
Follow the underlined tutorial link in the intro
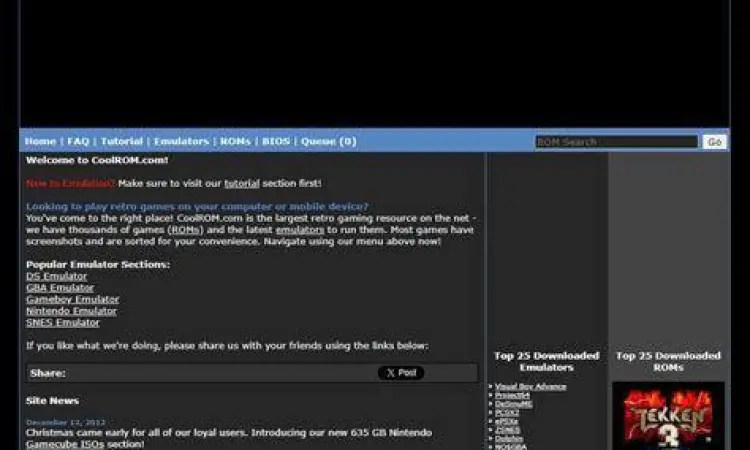point(242,184)
